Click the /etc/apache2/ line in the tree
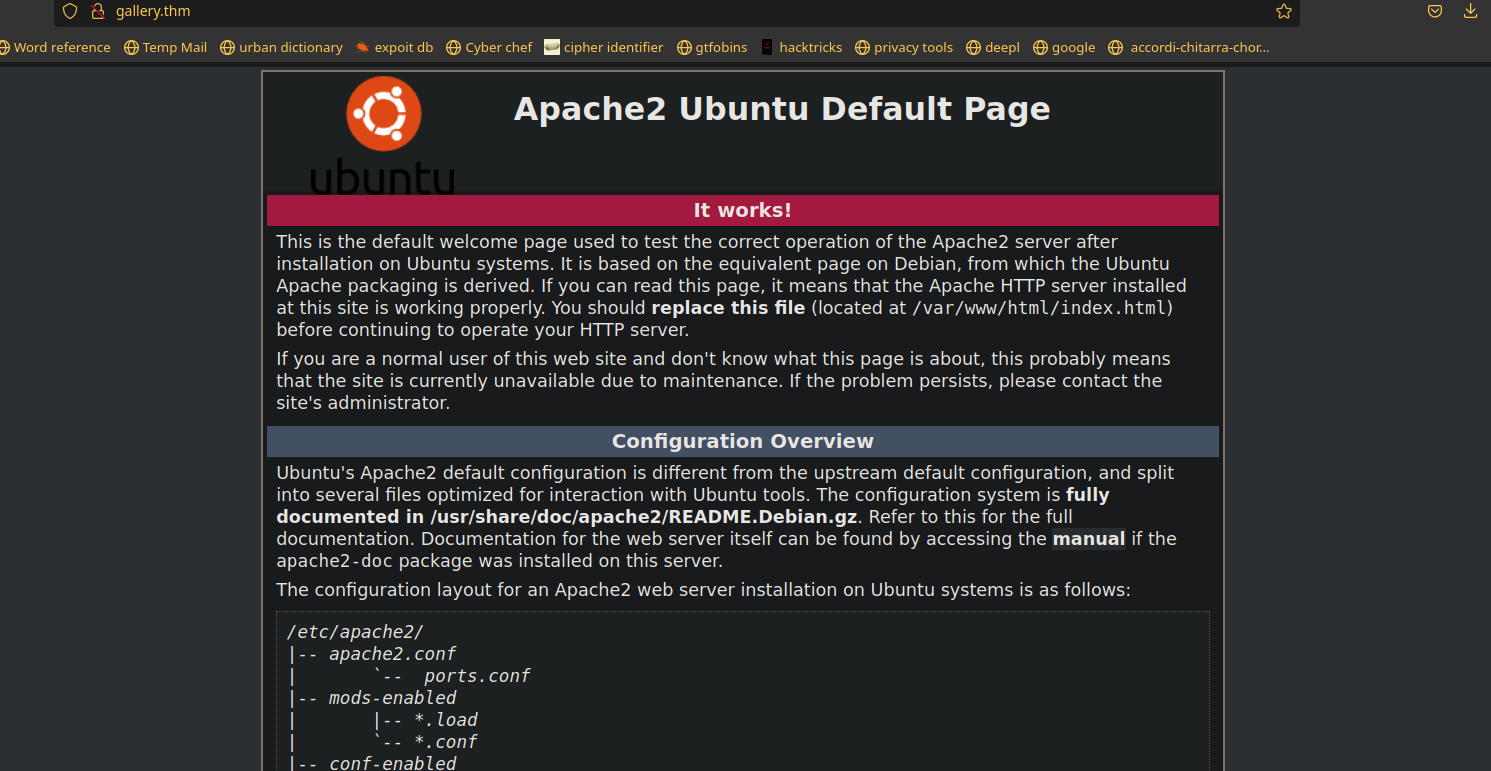The width and height of the screenshot is (1491, 771). [x=356, y=632]
